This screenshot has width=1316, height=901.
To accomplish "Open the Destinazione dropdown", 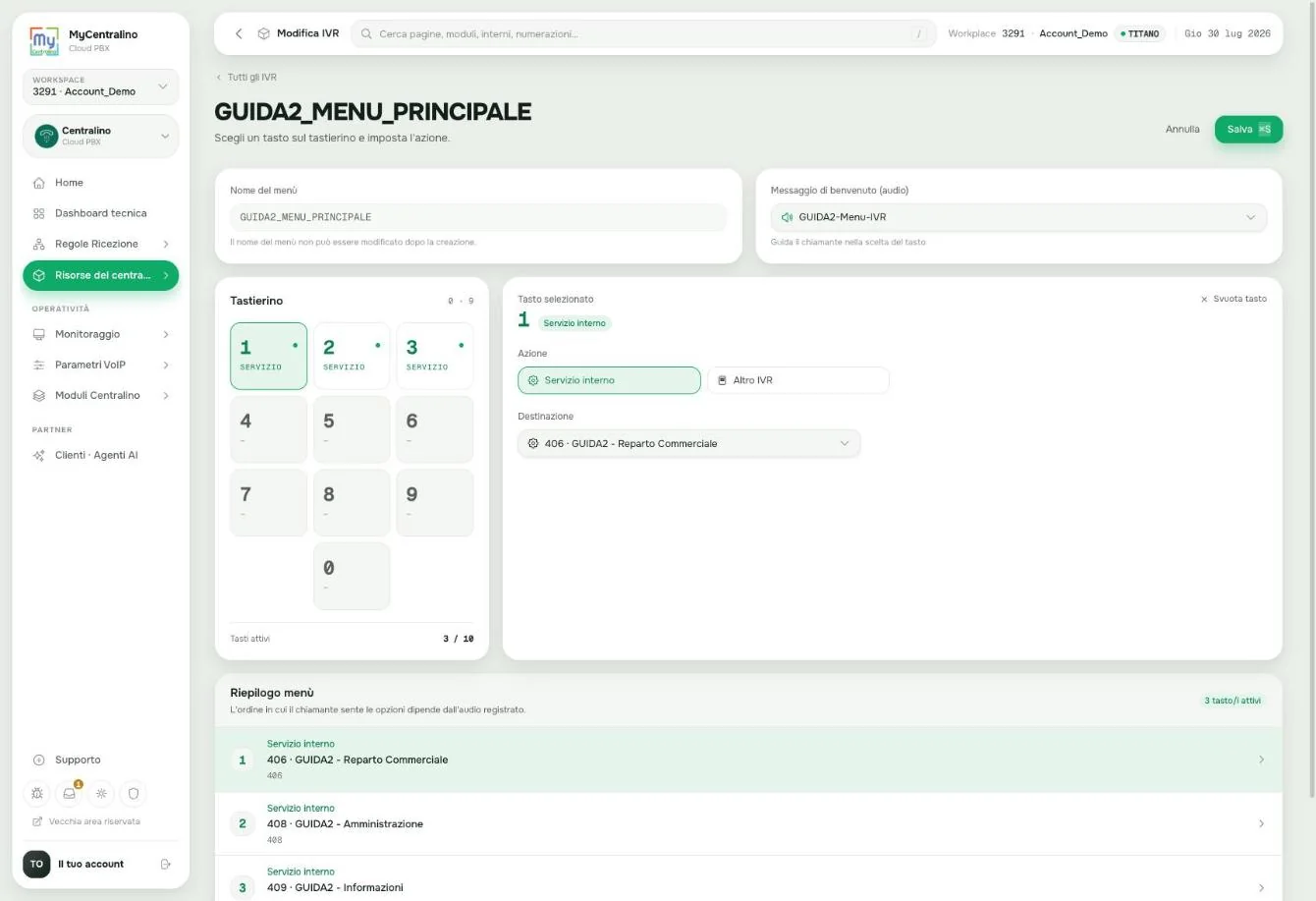I will tap(688, 443).
